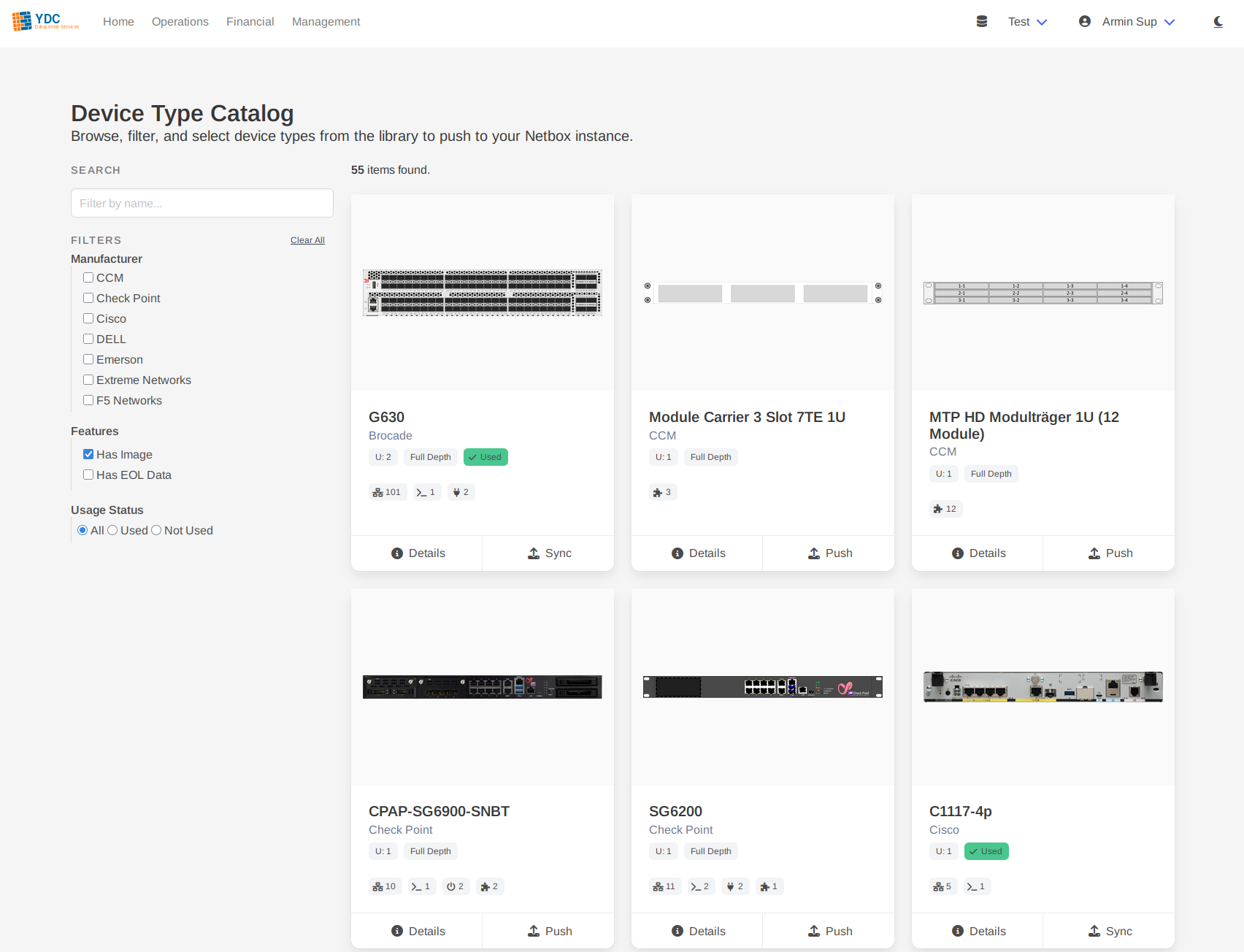
Task: Toggle dark mode with the moon icon
Action: click(1218, 22)
